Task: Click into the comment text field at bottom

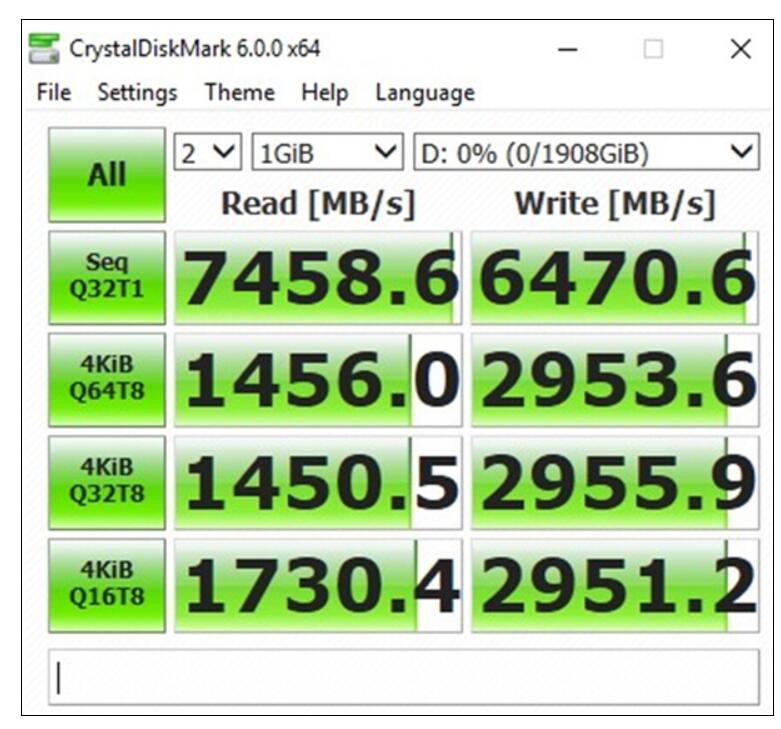Action: (x=404, y=677)
